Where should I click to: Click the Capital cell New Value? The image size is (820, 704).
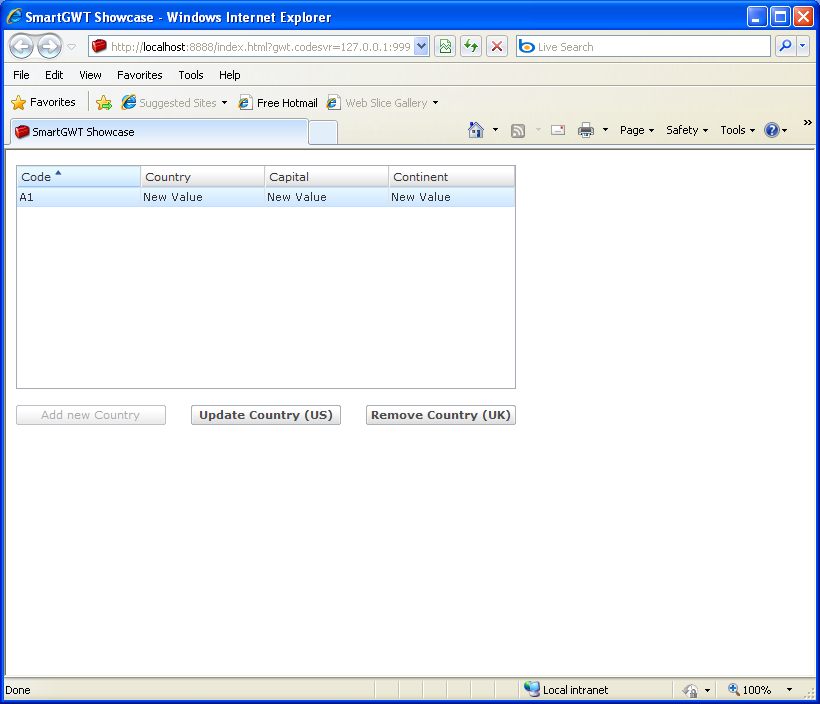[326, 197]
